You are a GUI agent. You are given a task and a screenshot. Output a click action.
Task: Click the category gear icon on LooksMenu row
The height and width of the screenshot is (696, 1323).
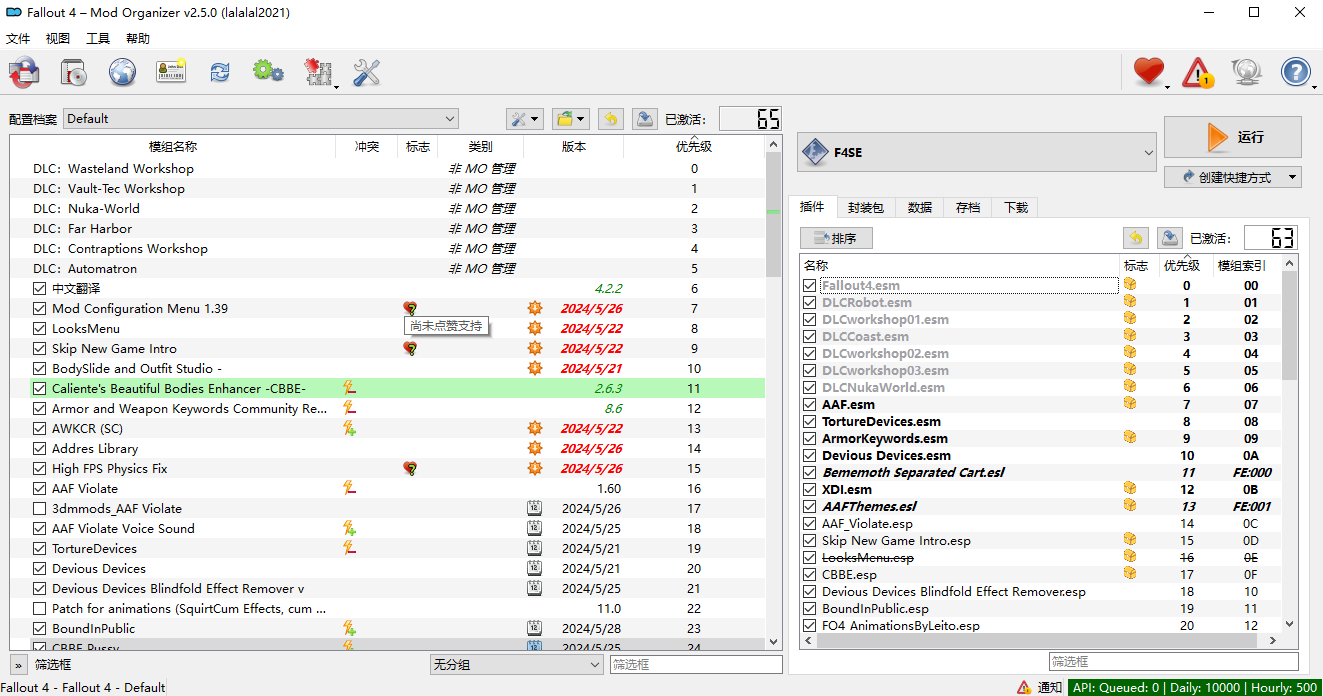point(535,328)
